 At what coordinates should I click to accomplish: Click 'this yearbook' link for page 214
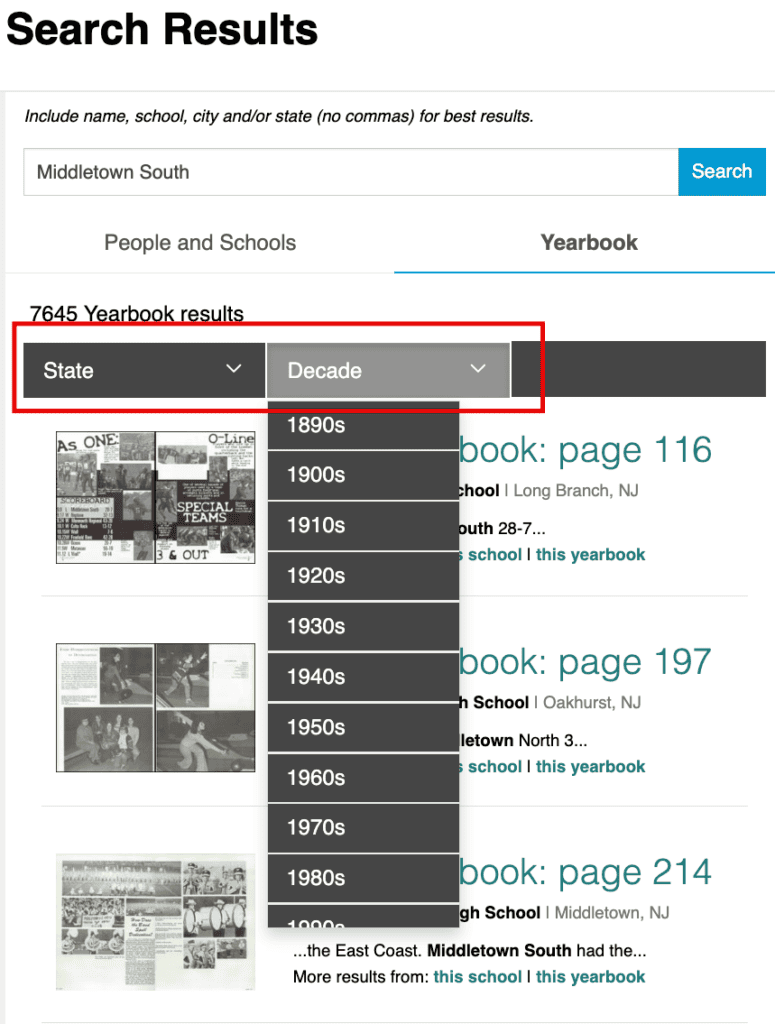[590, 977]
